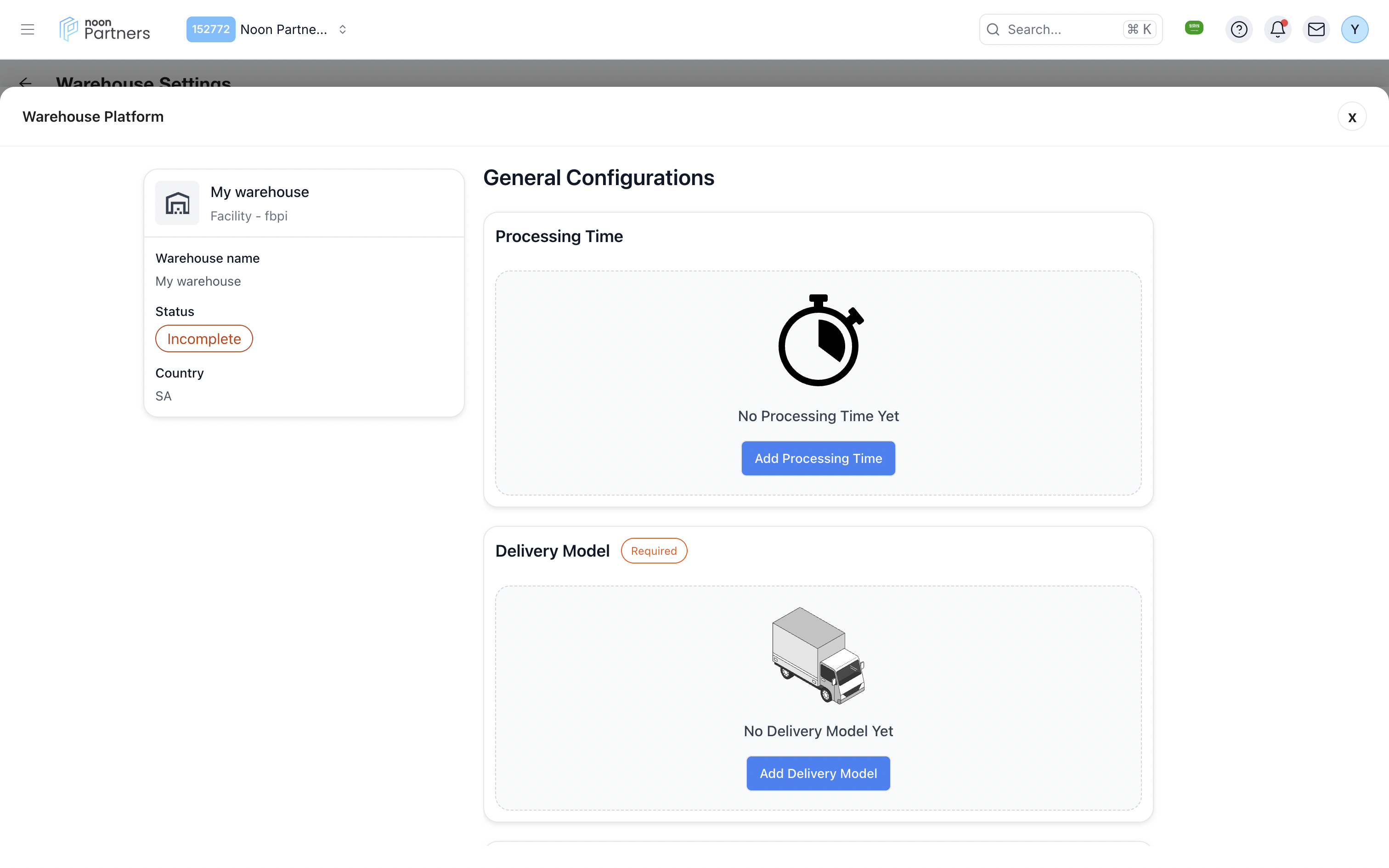Click the Delivery Model section title
This screenshot has width=1389, height=868.
(x=552, y=551)
